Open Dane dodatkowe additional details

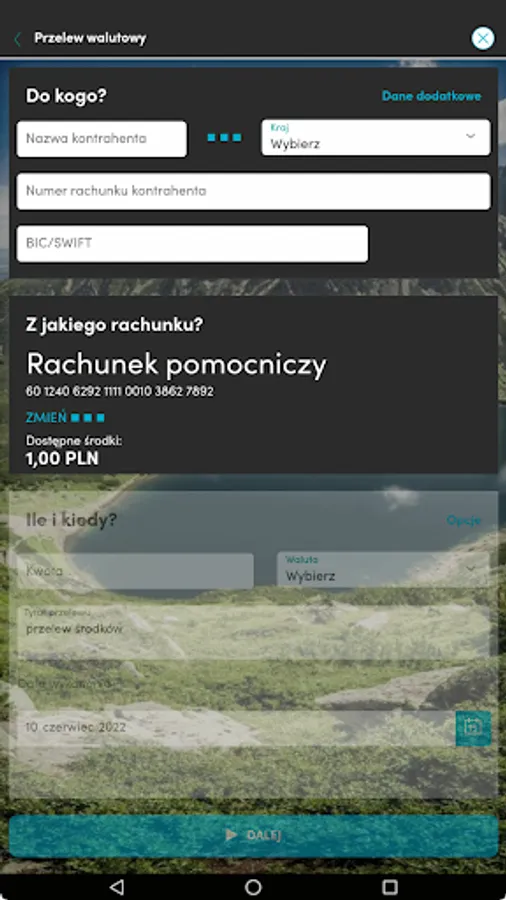pyautogui.click(x=431, y=96)
